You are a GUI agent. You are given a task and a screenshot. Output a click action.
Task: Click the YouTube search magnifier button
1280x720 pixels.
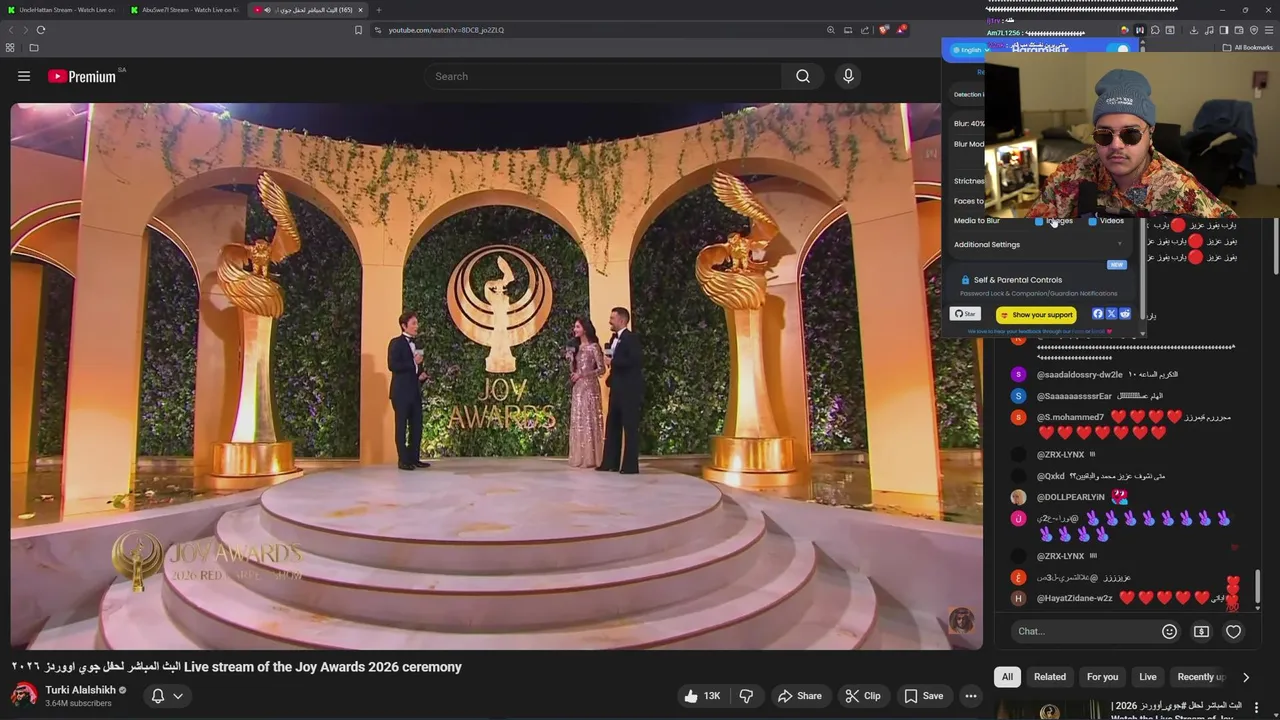click(x=802, y=76)
